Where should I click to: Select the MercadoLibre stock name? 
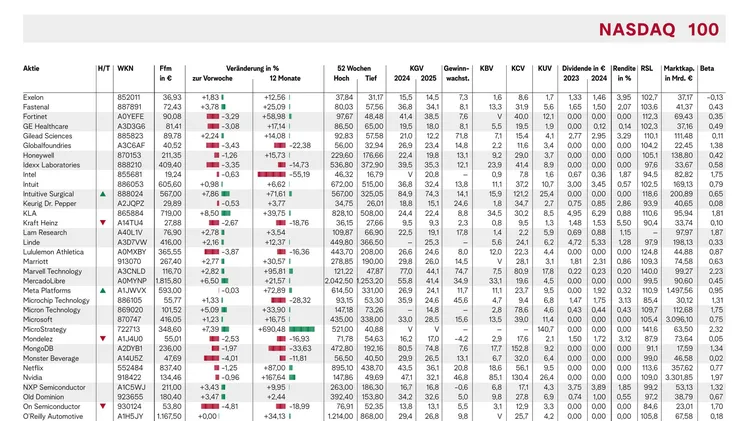click(x=44, y=281)
